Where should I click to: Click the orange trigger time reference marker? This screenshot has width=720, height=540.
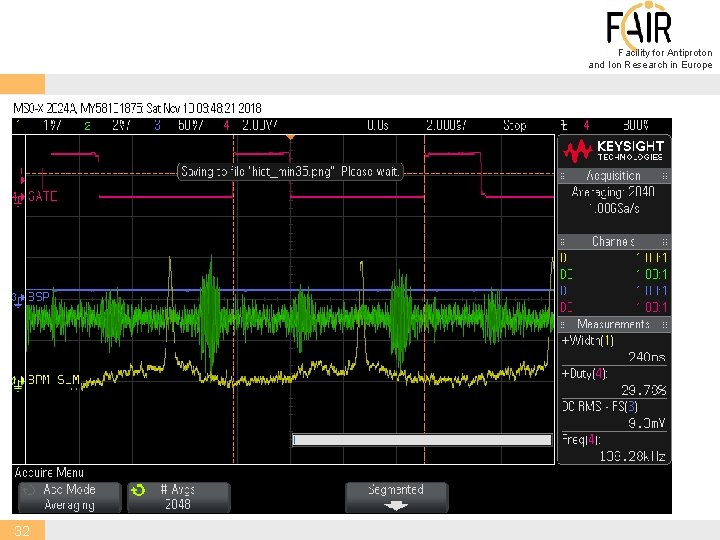click(290, 137)
